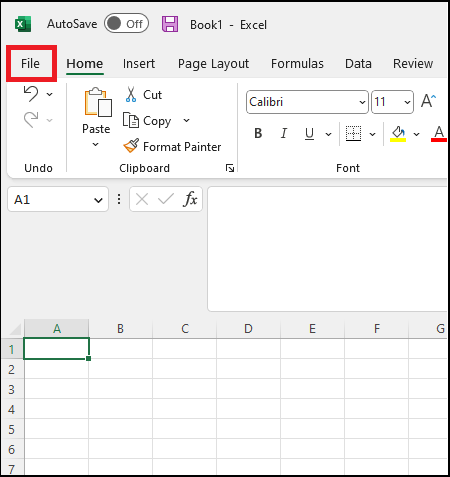Click the Borders grid icon
The height and width of the screenshot is (477, 450).
[353, 133]
